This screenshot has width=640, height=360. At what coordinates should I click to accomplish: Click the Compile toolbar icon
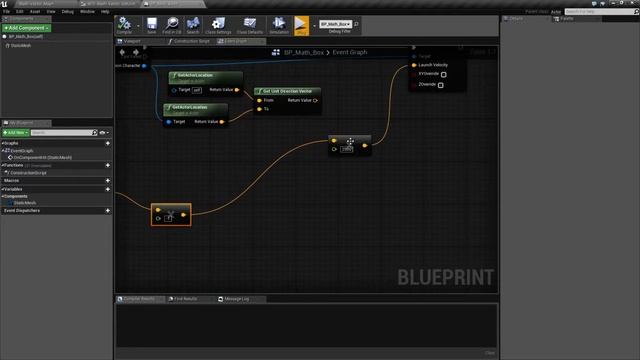(x=124, y=25)
